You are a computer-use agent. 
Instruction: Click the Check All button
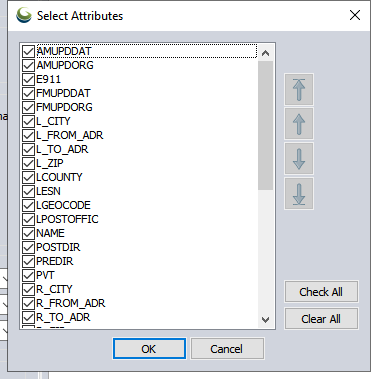coord(321,292)
